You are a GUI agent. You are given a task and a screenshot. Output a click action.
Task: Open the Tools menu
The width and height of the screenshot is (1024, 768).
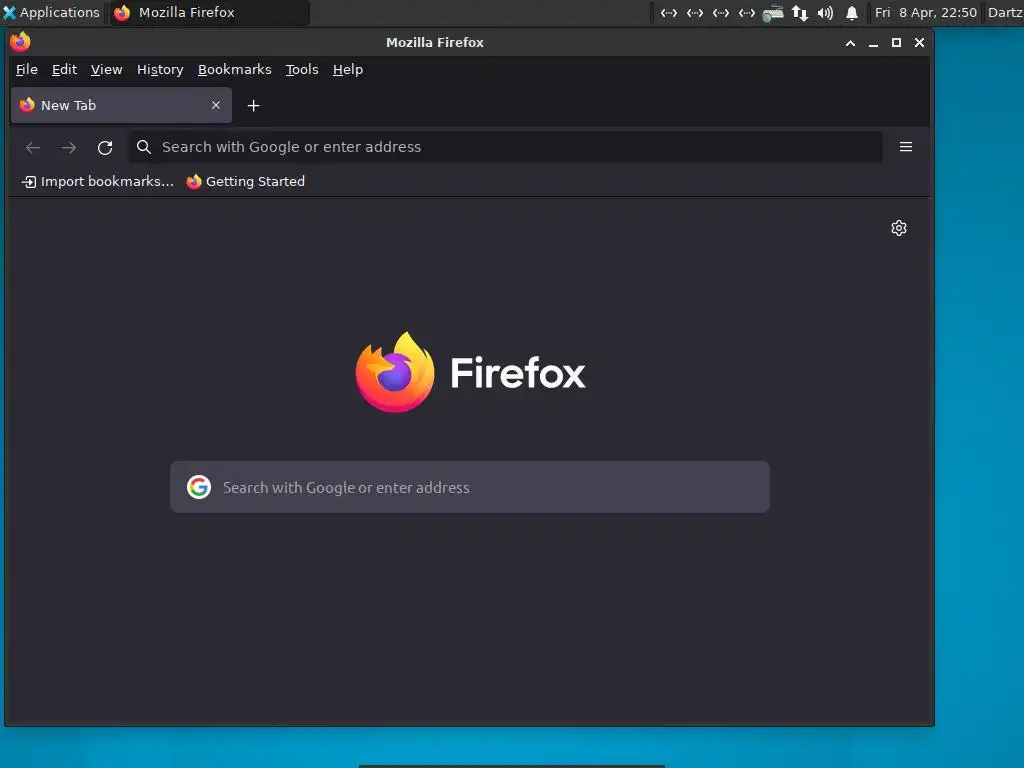302,69
